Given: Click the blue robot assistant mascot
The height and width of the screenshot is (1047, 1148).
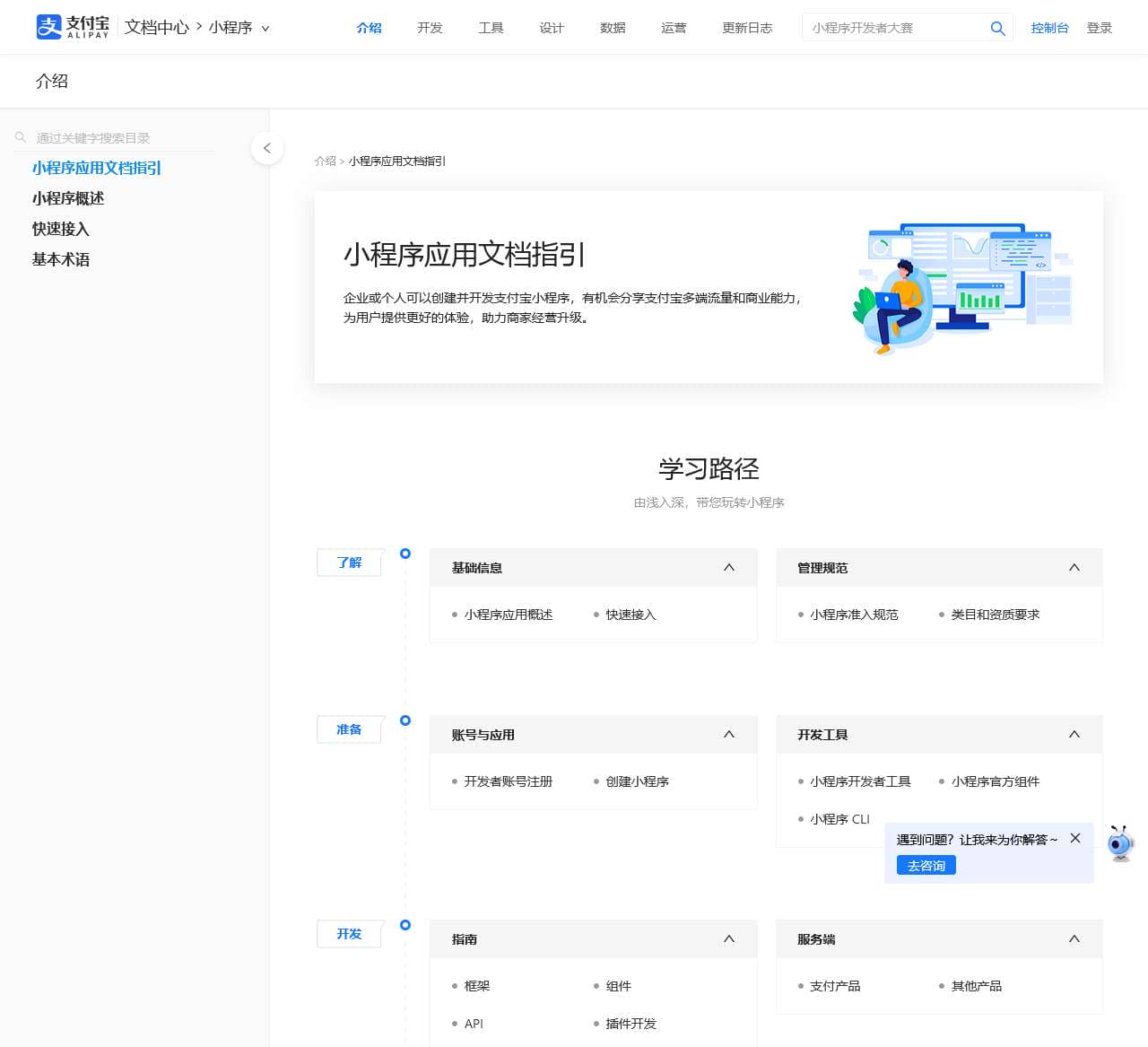Looking at the screenshot, I should point(1120,843).
